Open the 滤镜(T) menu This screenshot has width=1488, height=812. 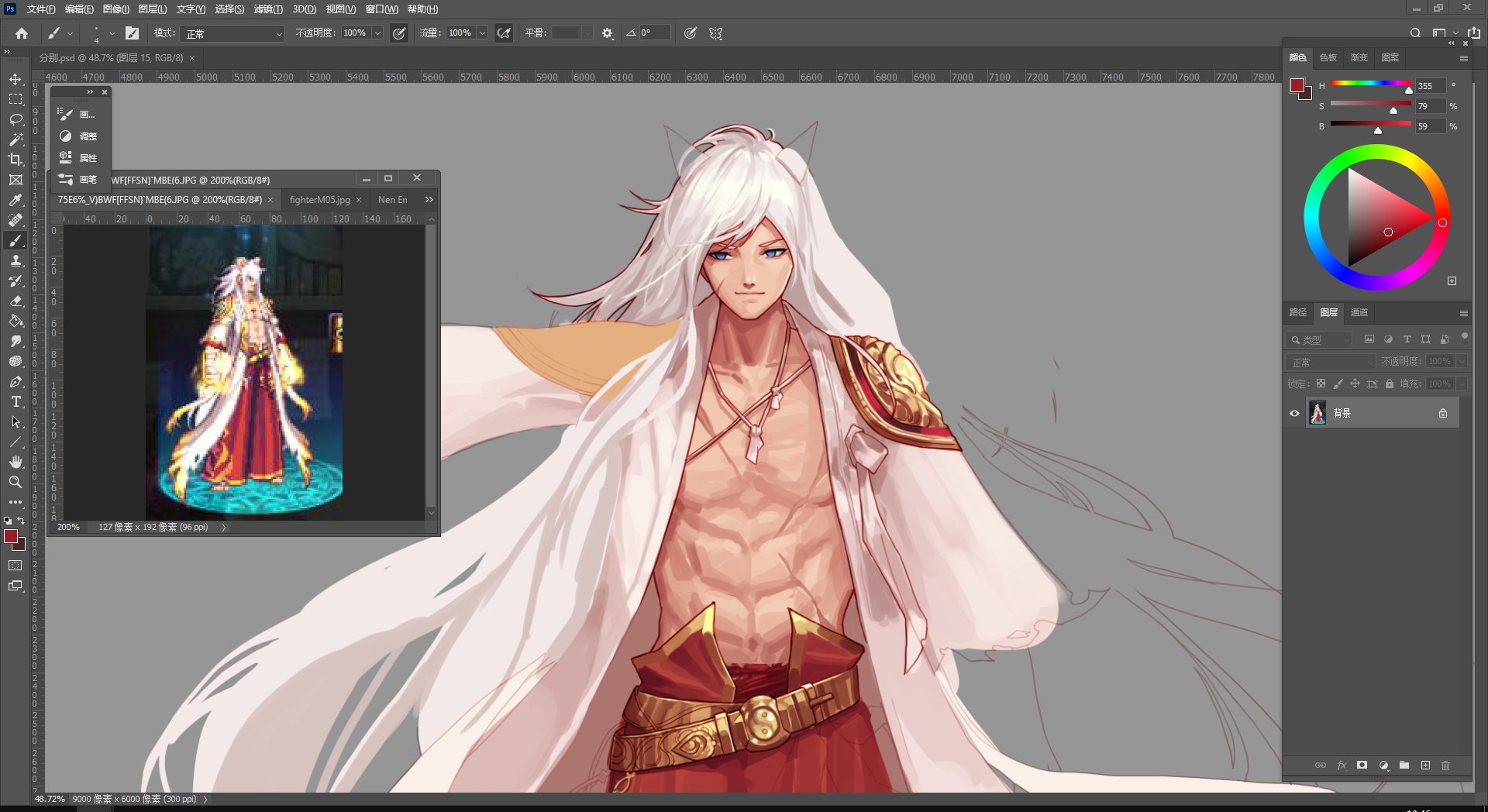pos(268,9)
